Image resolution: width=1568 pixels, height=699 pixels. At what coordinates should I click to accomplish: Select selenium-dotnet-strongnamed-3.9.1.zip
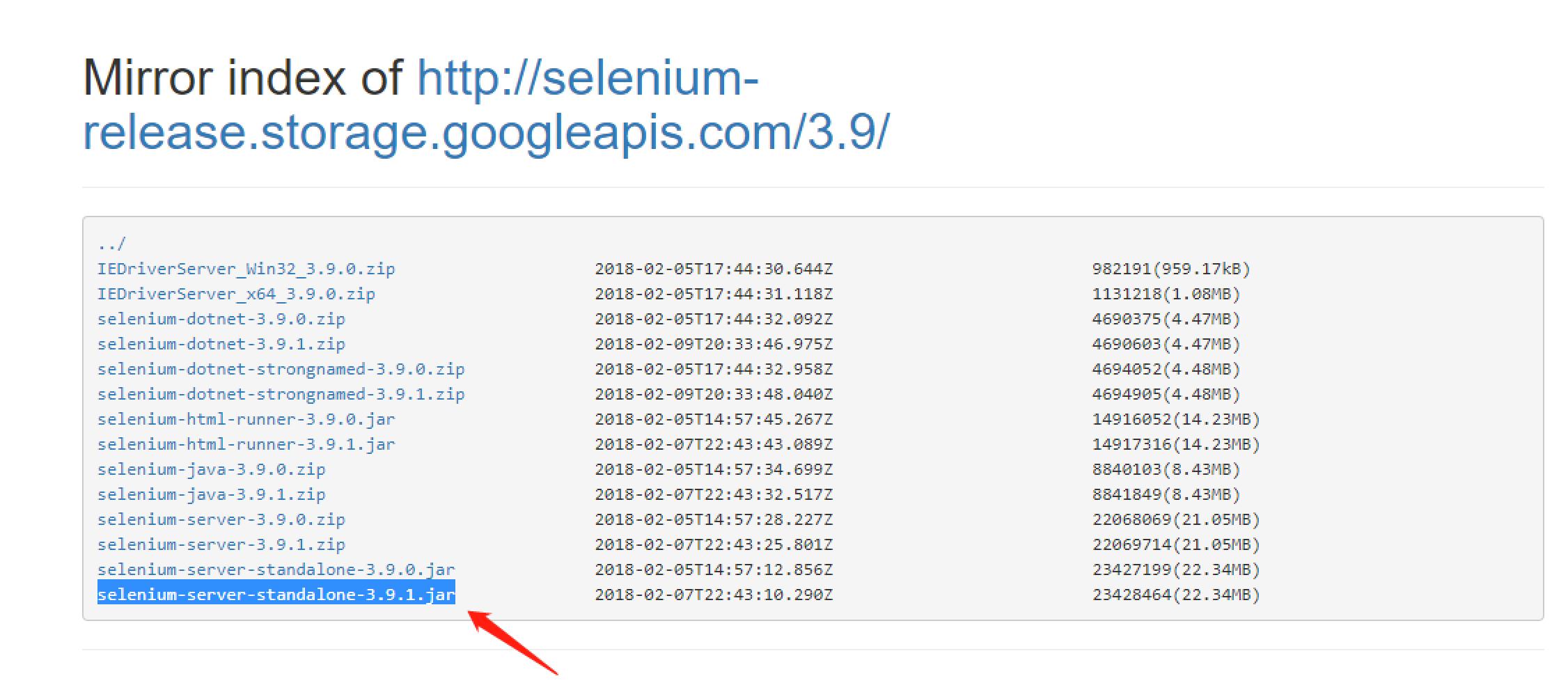tap(281, 394)
